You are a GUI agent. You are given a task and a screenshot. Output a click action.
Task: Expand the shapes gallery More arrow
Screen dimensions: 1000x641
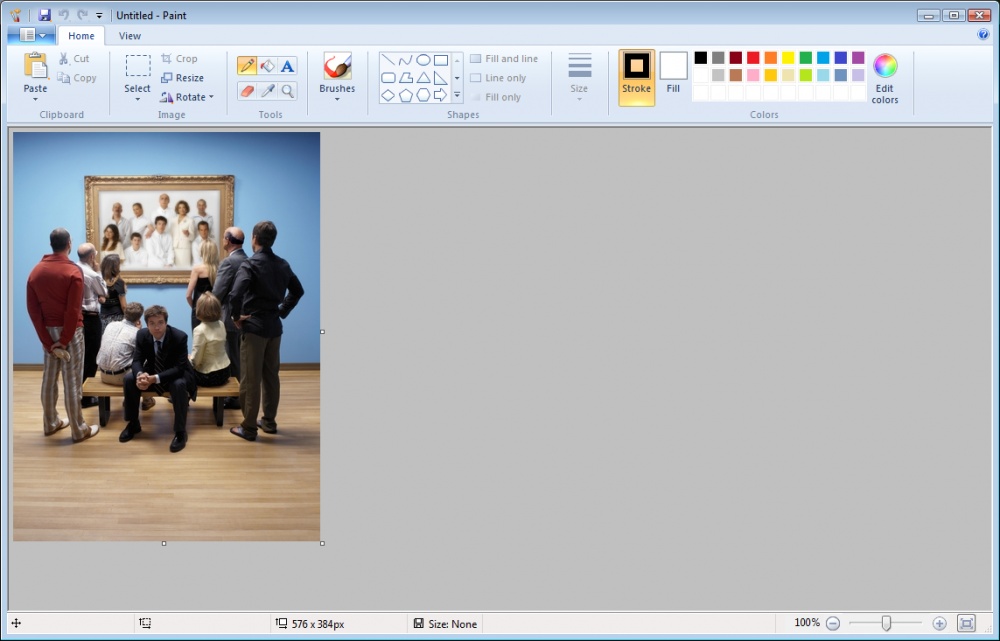[457, 95]
